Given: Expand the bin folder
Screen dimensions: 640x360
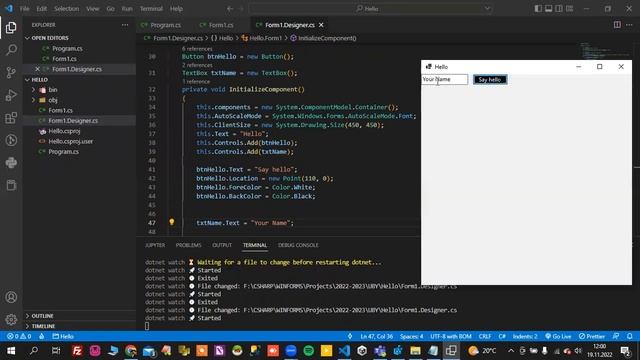Looking at the screenshot, I should point(53,90).
